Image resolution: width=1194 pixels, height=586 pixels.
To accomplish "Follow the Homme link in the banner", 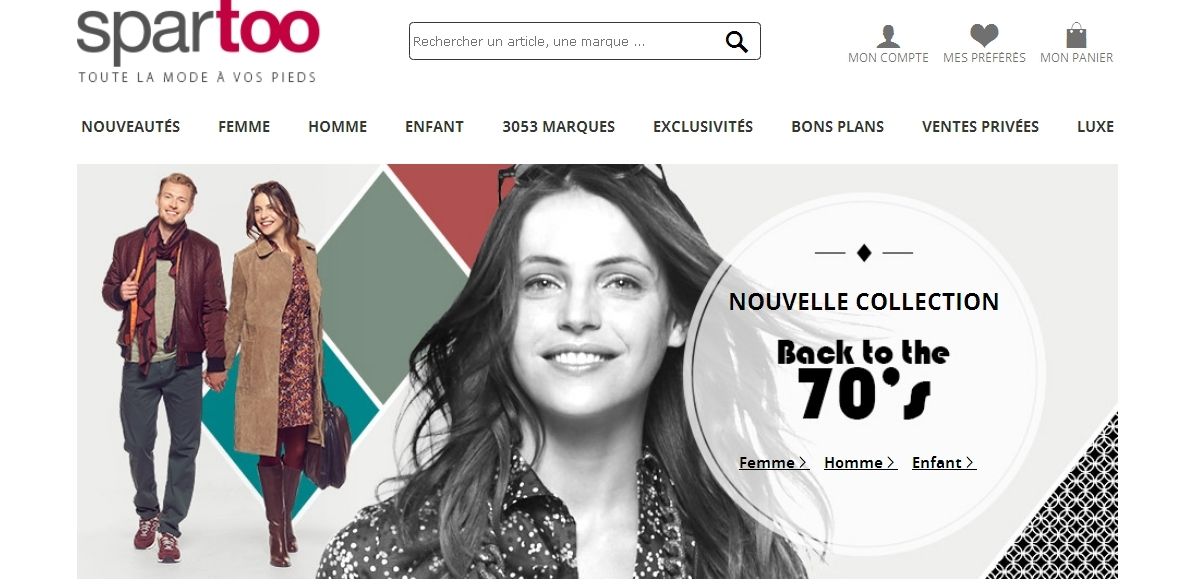I will 860,463.
